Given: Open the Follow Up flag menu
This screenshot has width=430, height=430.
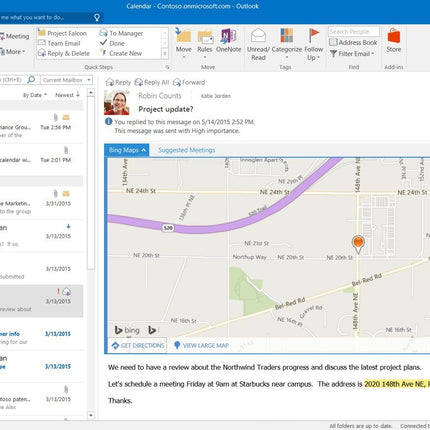Looking at the screenshot, I should pos(313,45).
